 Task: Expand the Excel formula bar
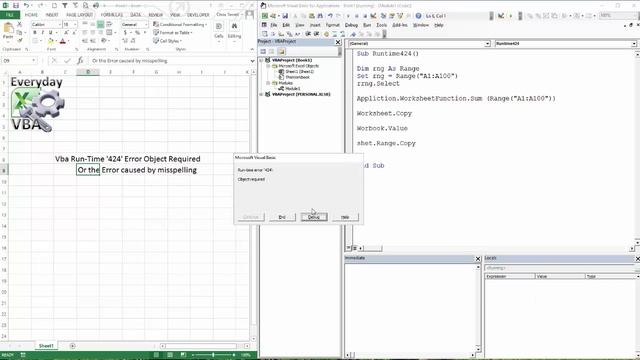coord(252,61)
